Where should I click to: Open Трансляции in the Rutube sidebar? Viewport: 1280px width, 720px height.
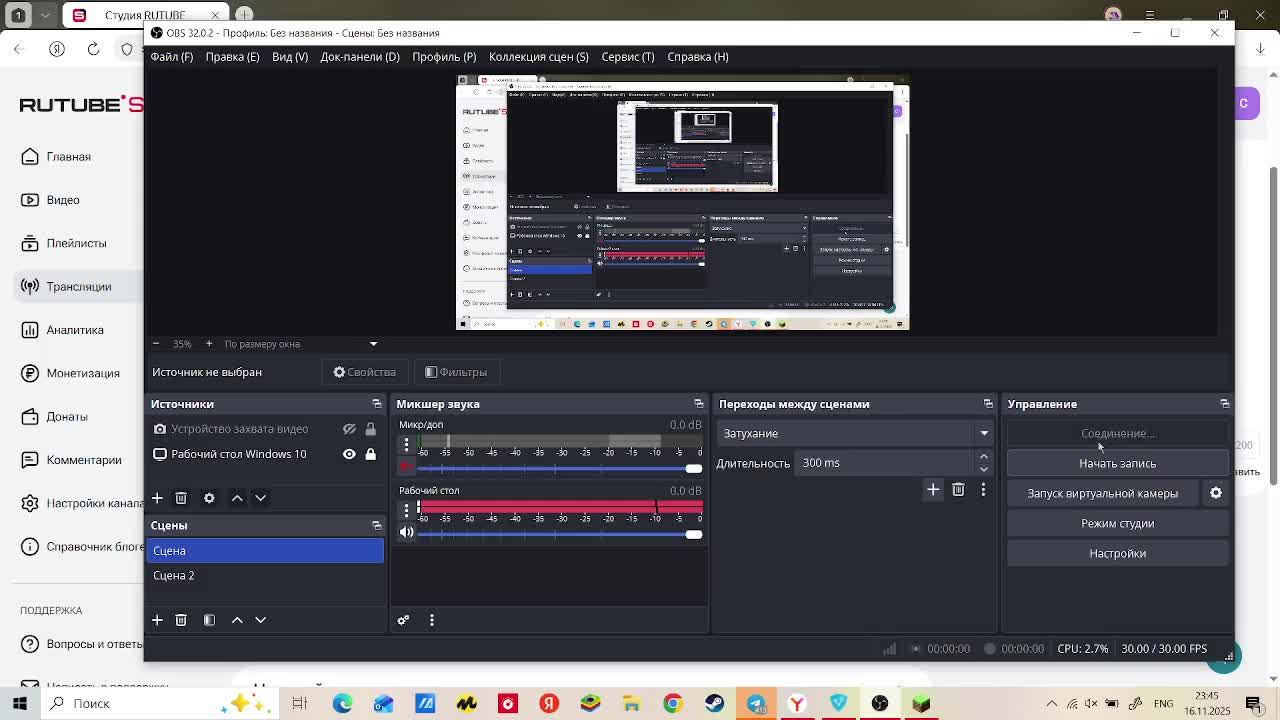point(79,287)
